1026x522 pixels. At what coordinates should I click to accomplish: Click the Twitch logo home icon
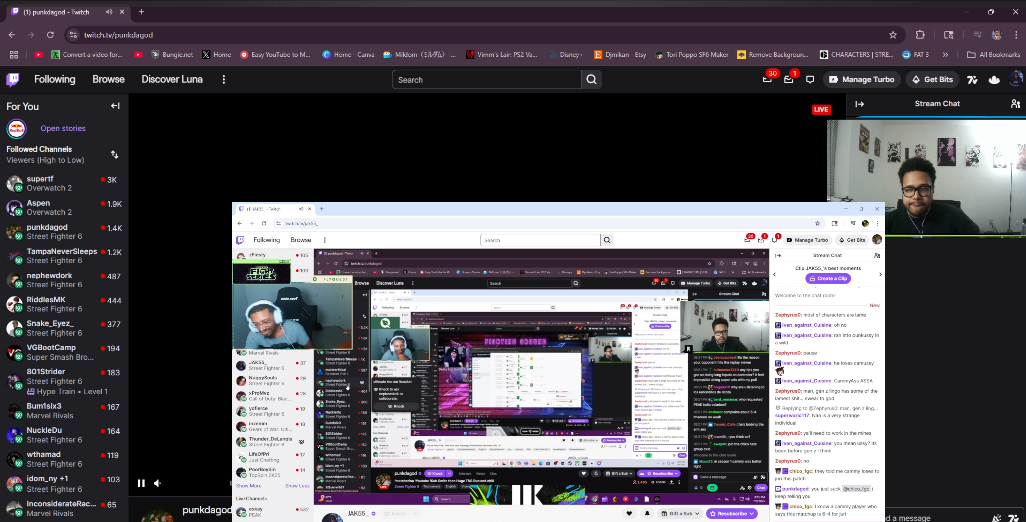tap(12, 80)
